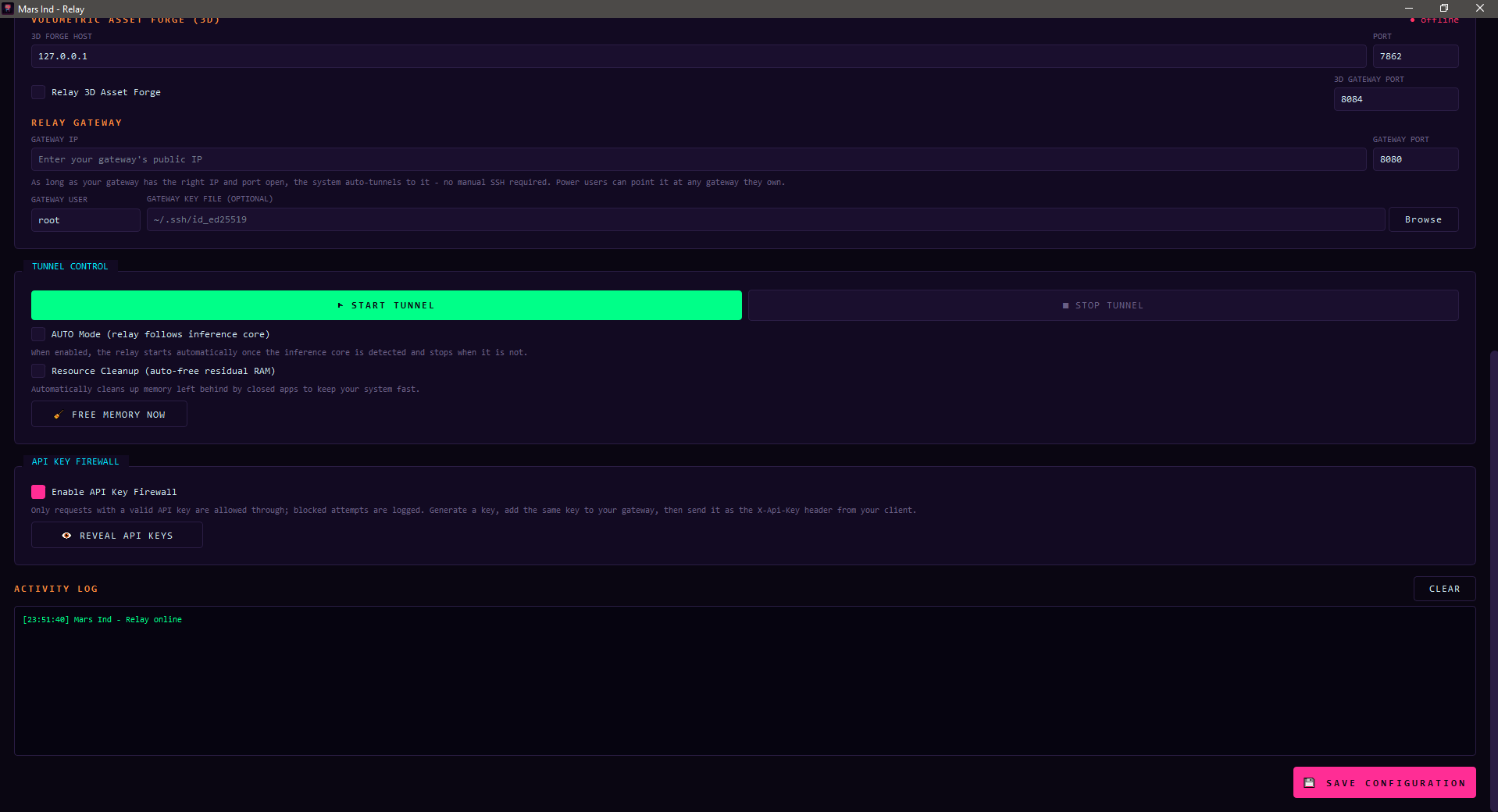Start the tunnel with the green button

pyautogui.click(x=387, y=305)
